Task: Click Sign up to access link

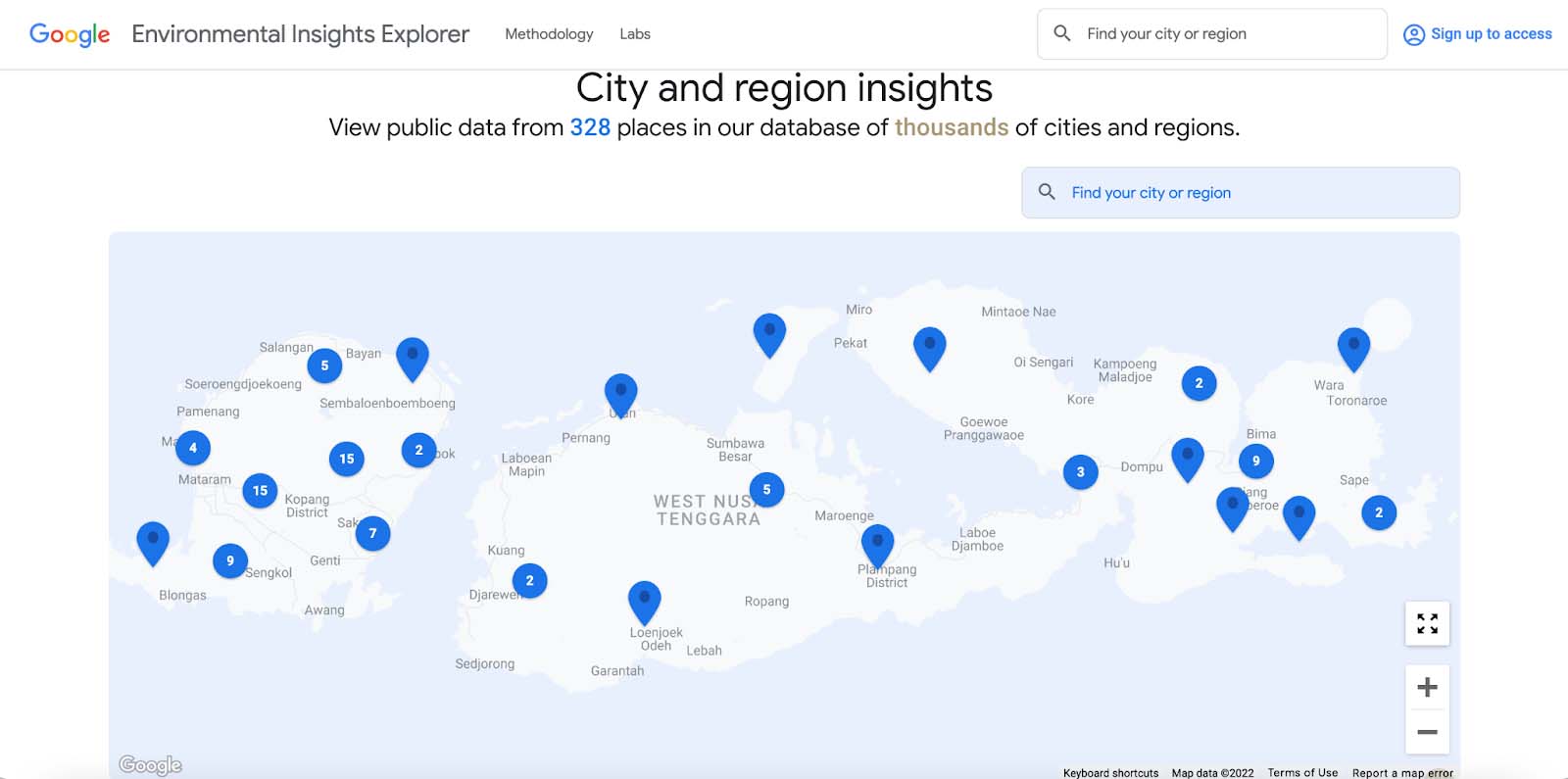Action: click(1478, 34)
